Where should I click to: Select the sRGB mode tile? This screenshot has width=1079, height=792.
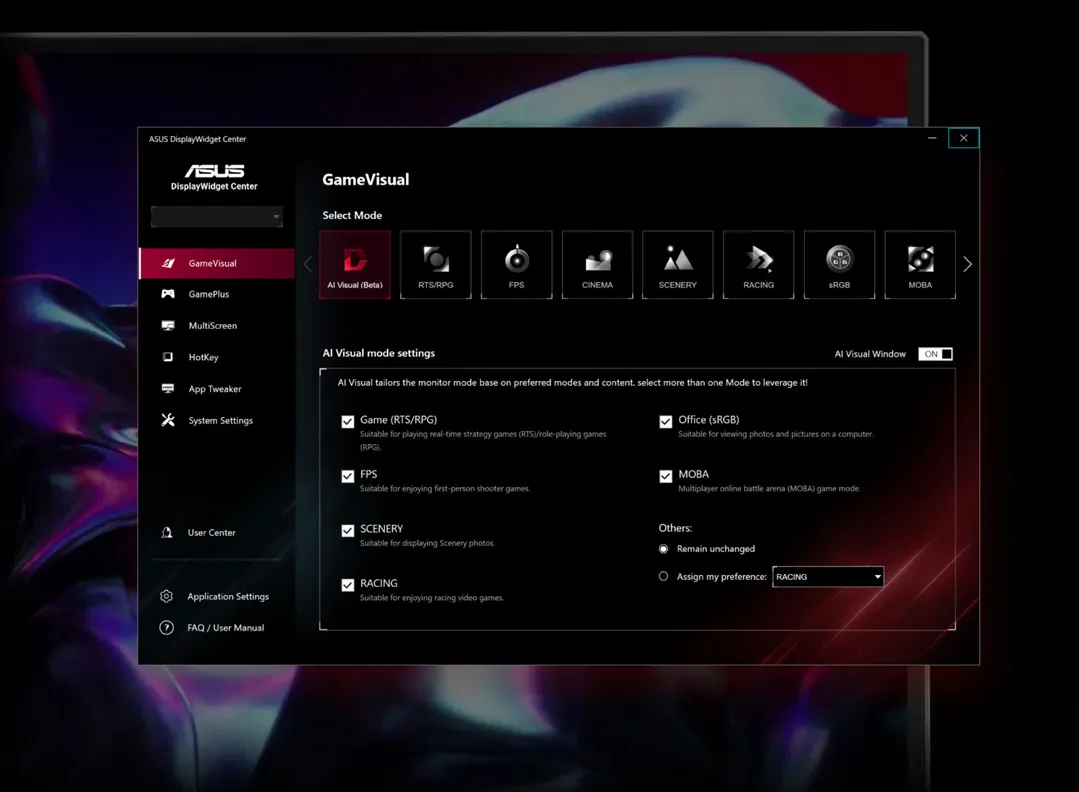[840, 265]
